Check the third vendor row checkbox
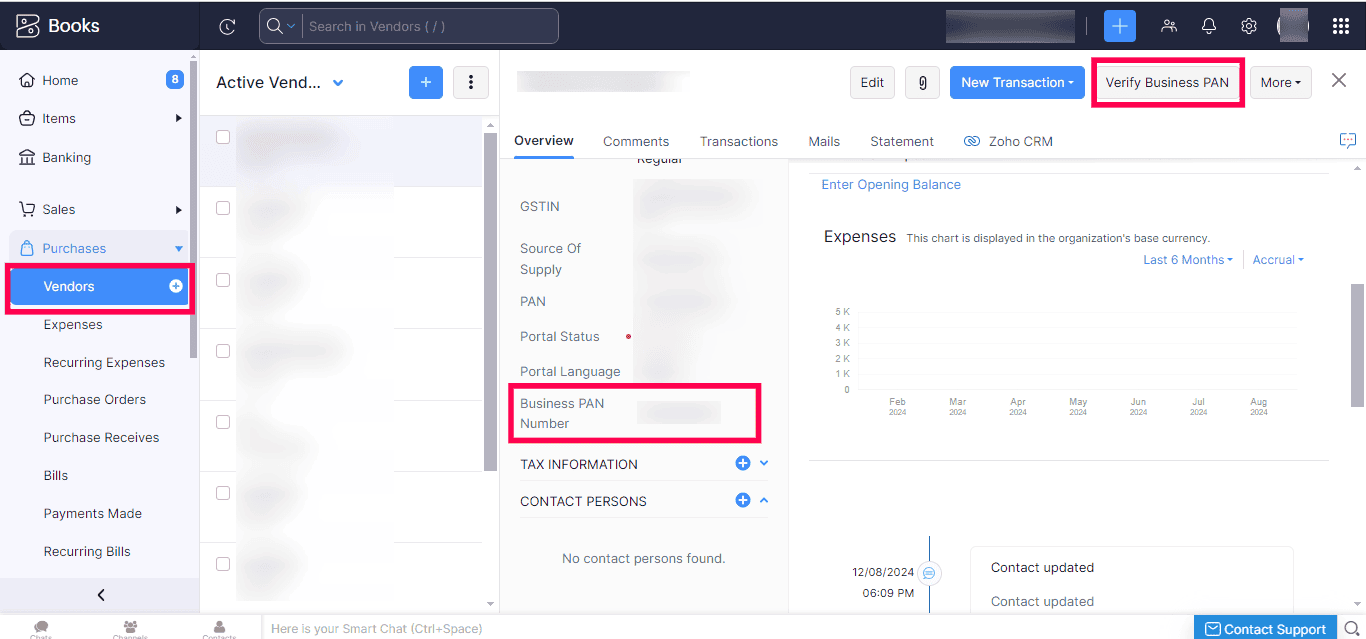 click(x=223, y=280)
